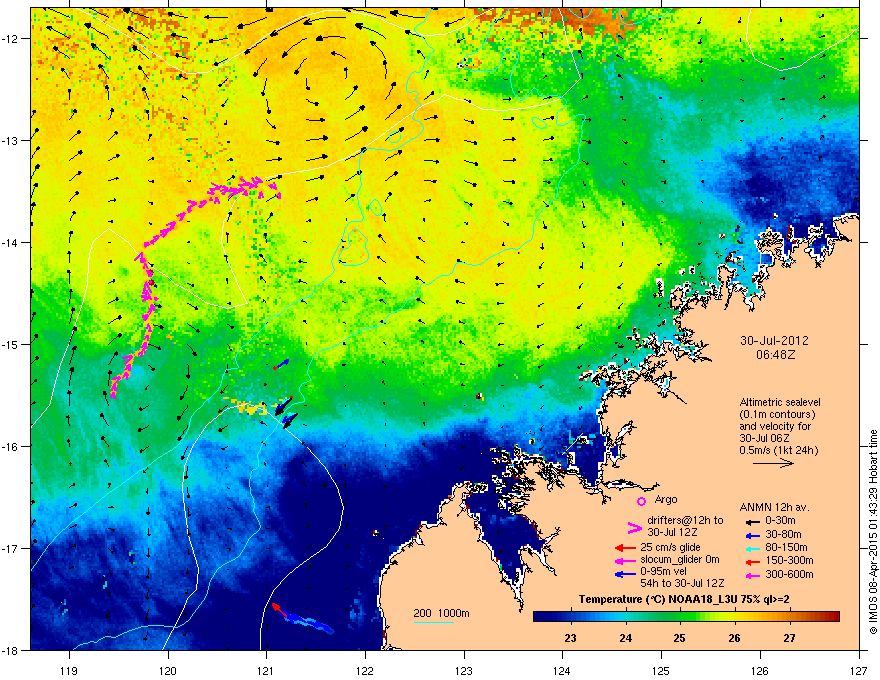This screenshot has height=680, width=880.
Task: Click the time text '06:48Z'
Action: pyautogui.click(x=775, y=355)
